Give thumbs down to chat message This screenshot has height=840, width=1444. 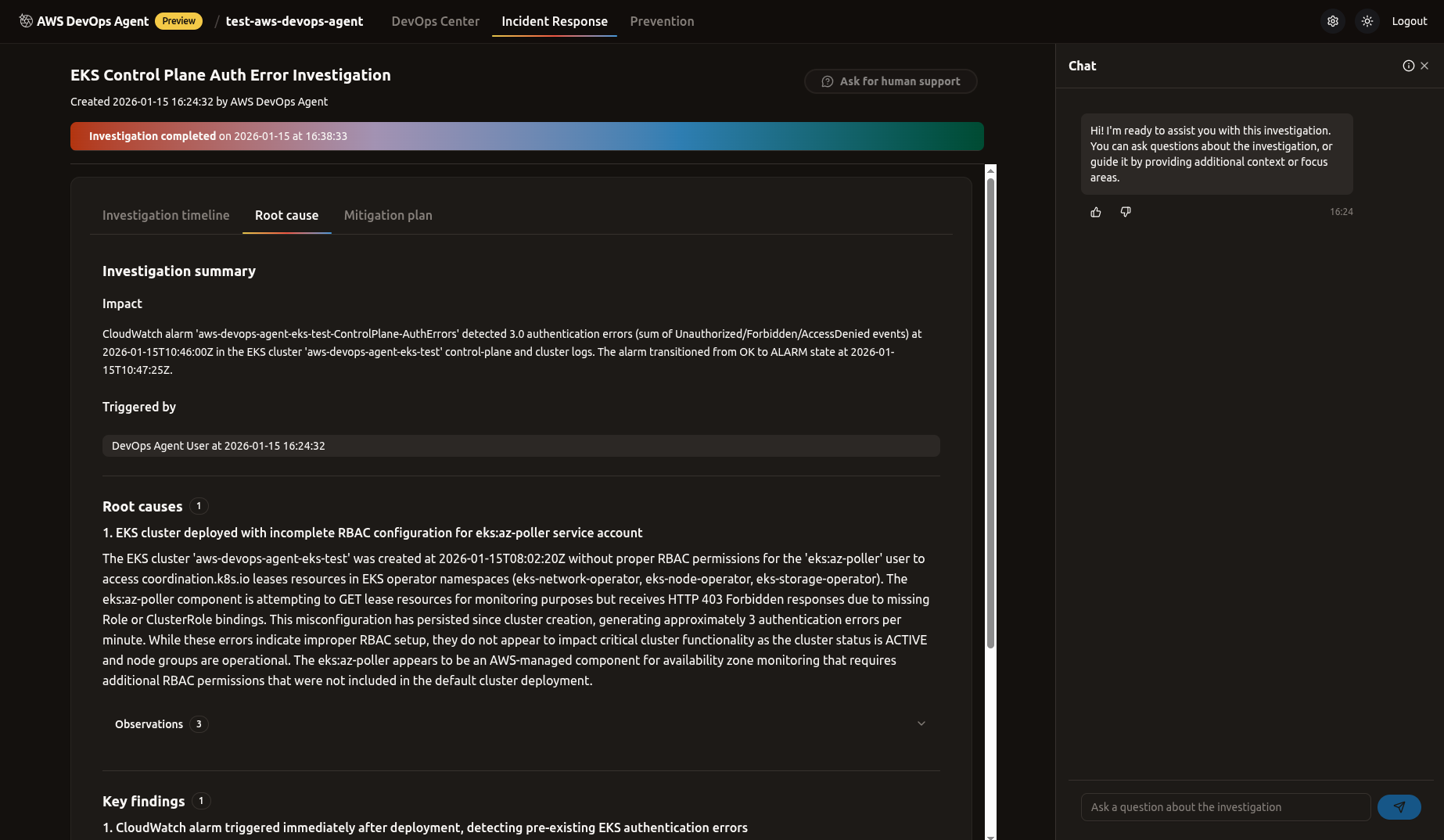pos(1126,212)
